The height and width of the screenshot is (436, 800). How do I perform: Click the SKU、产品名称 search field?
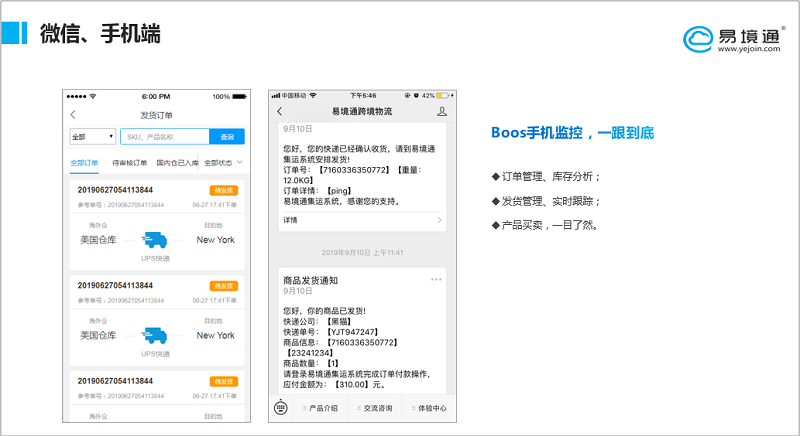(x=163, y=137)
